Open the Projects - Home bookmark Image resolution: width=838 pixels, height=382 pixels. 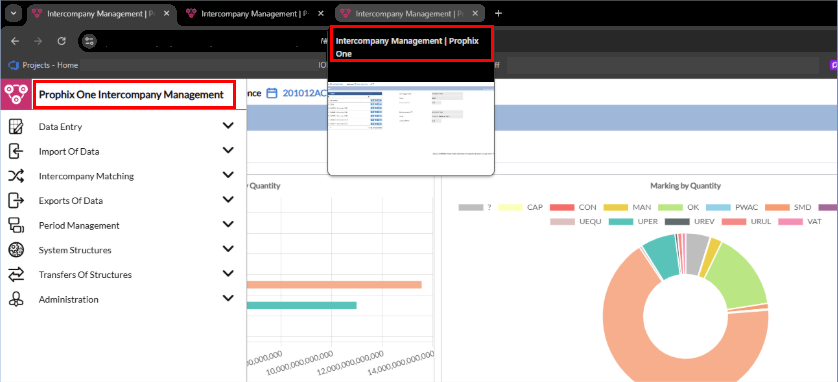pyautogui.click(x=44, y=65)
